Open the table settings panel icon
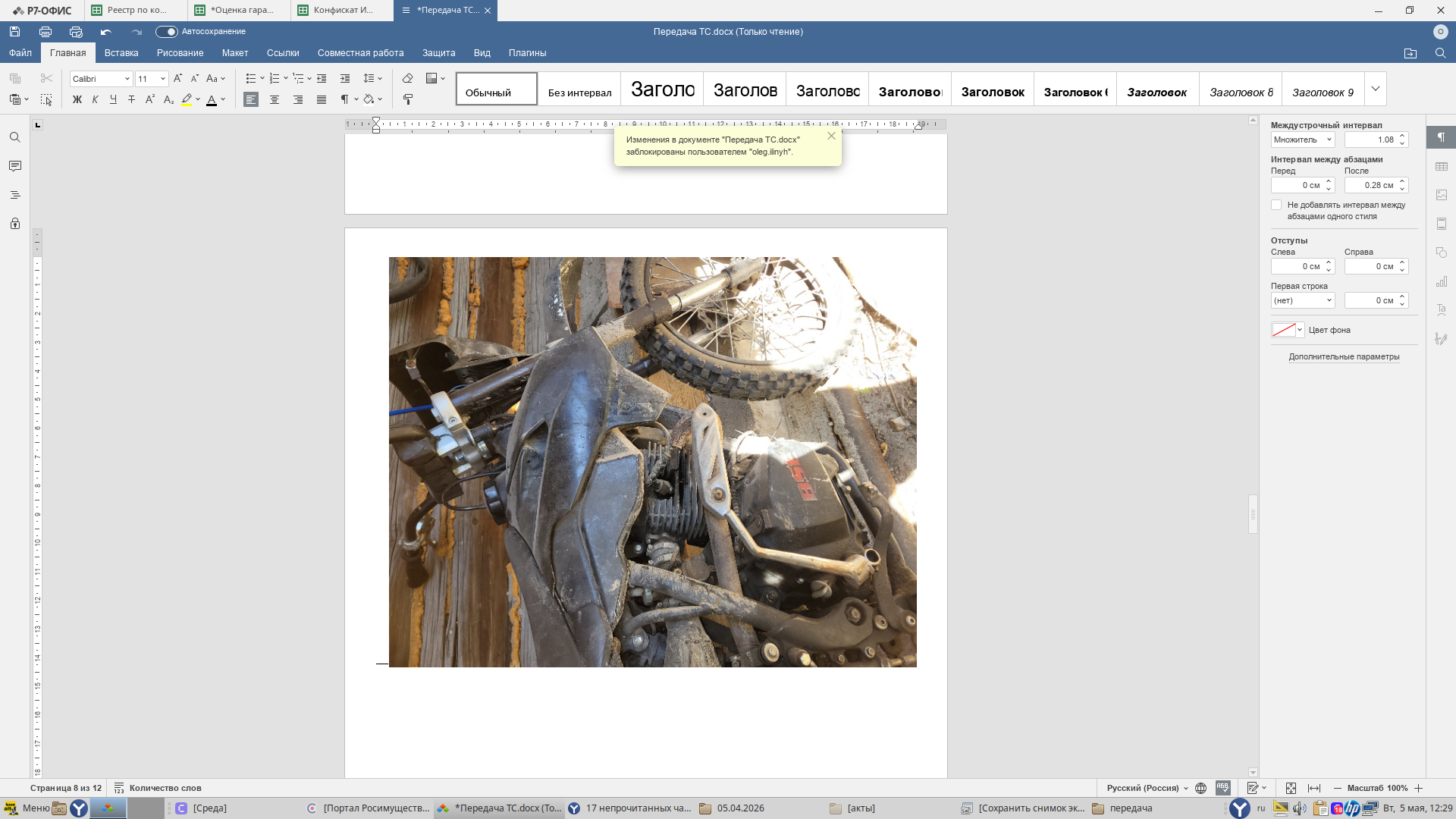 pyautogui.click(x=1442, y=166)
